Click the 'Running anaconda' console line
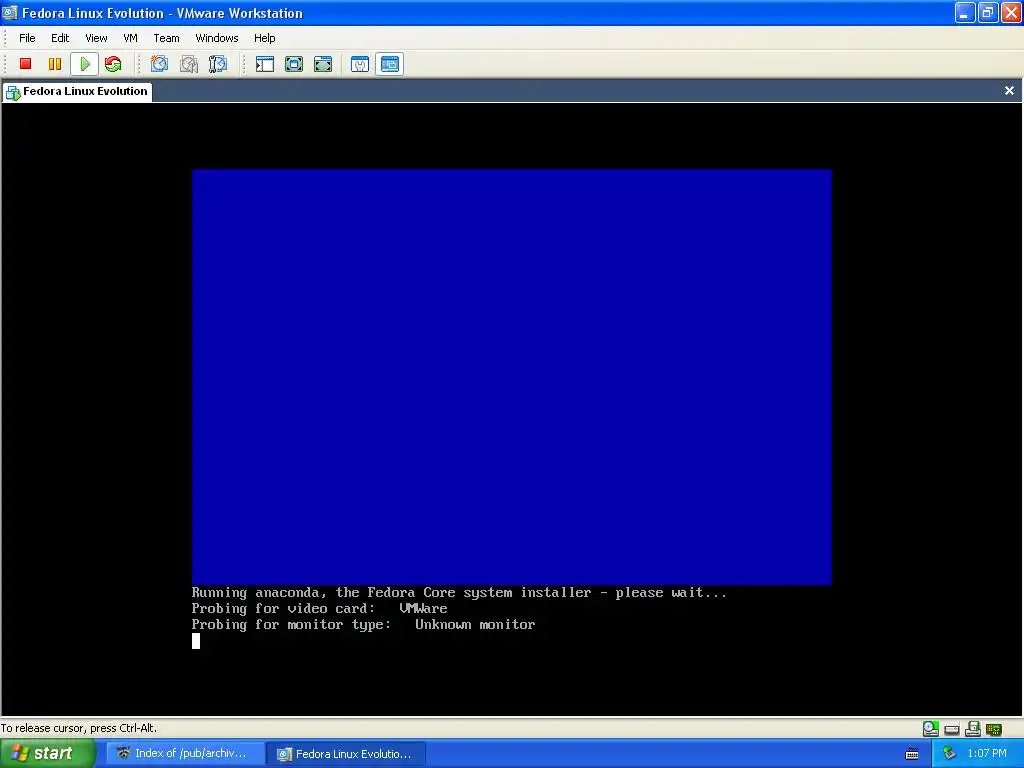 coord(459,593)
